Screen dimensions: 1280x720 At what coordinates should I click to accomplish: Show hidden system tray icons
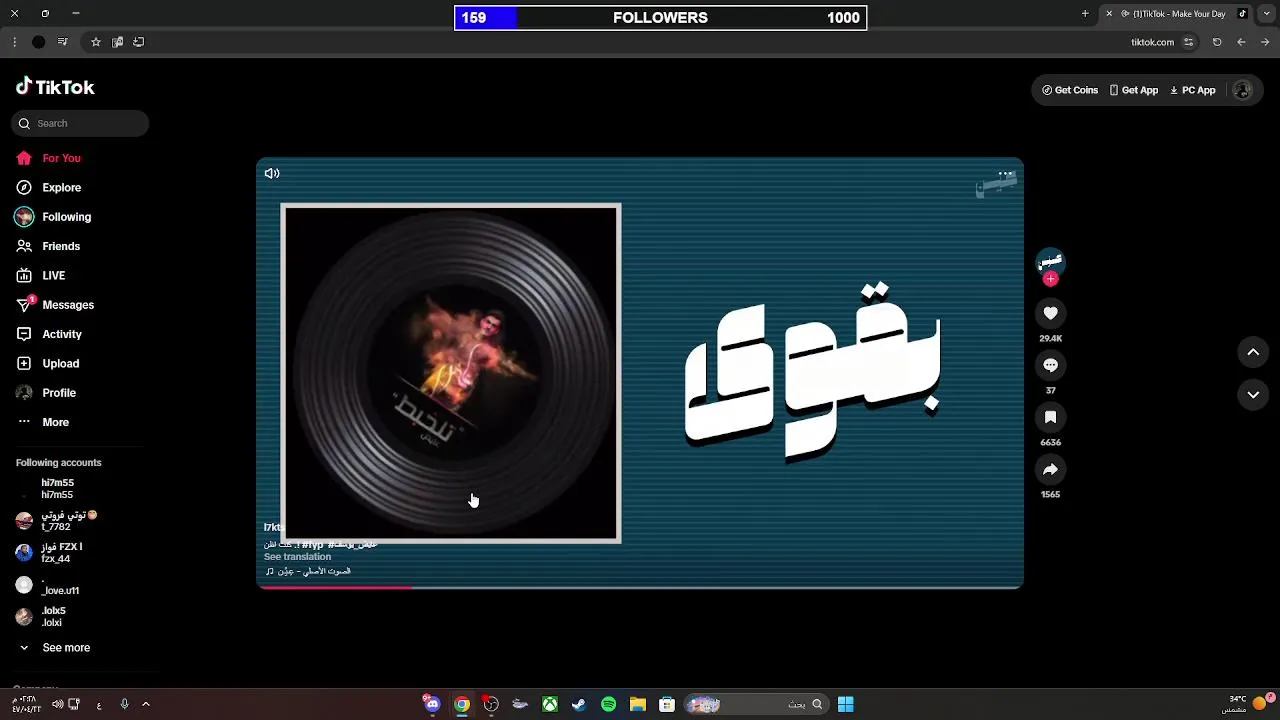point(145,704)
